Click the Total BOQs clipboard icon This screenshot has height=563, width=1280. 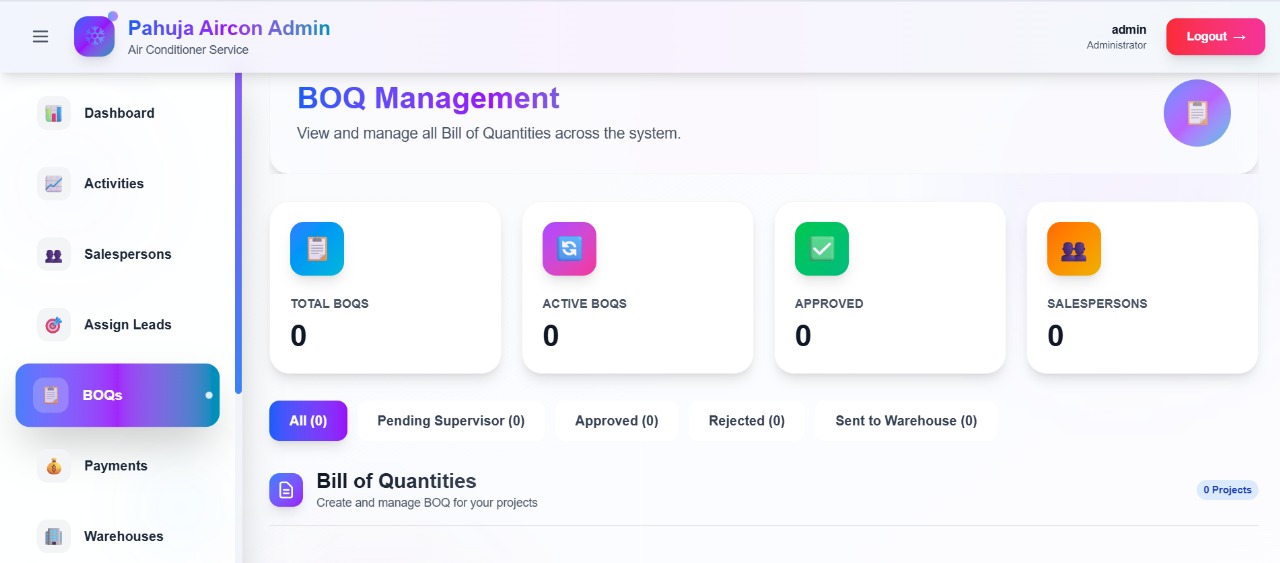(x=317, y=249)
